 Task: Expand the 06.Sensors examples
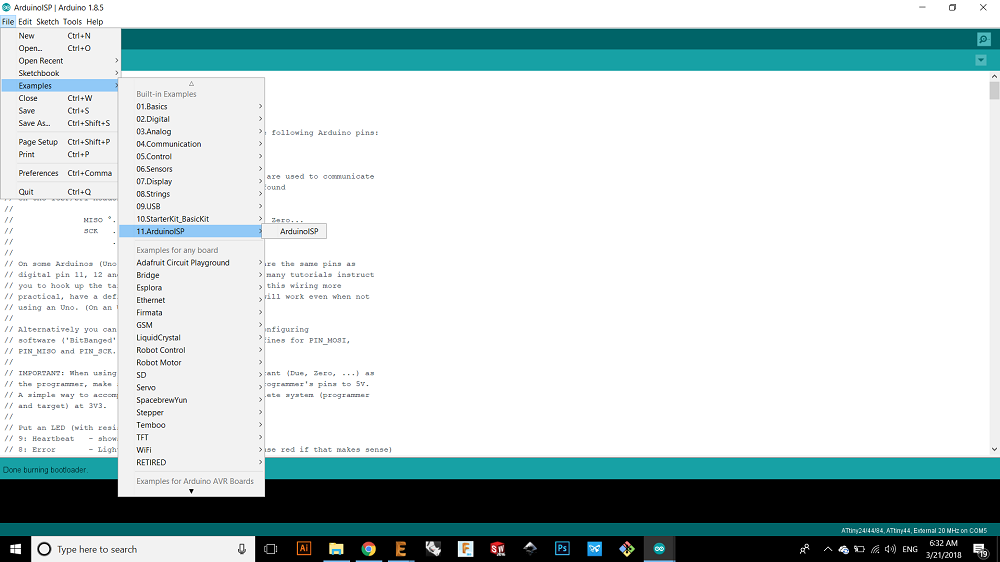point(191,169)
